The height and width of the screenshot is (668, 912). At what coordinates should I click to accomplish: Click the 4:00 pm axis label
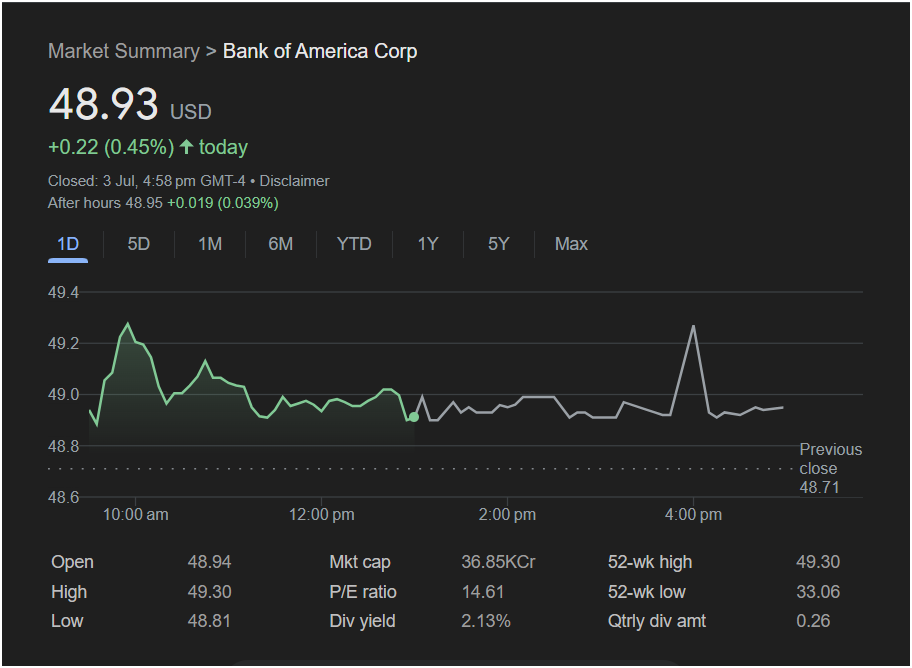(693, 514)
